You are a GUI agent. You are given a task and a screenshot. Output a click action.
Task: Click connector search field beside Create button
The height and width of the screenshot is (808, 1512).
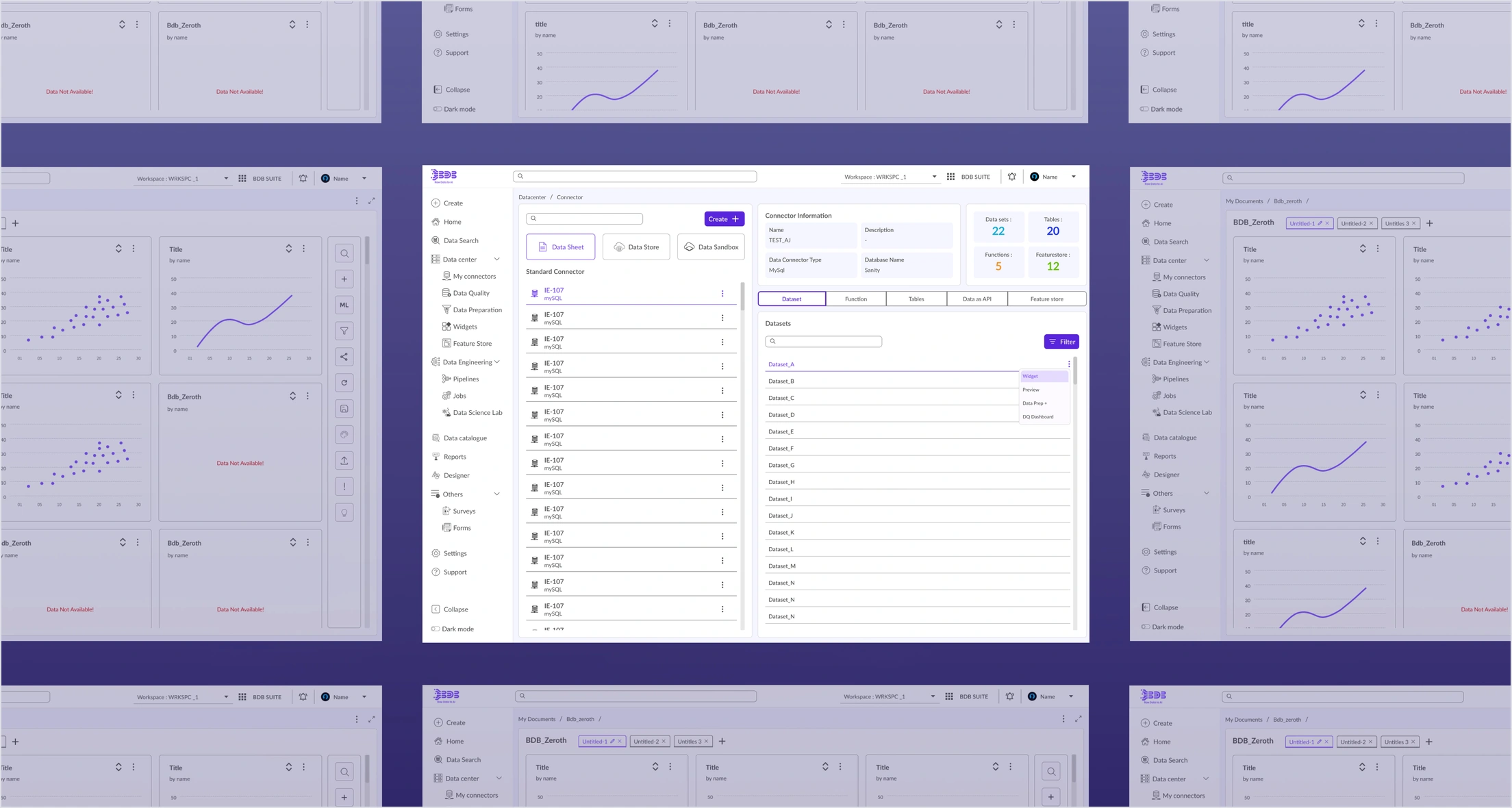coord(584,219)
